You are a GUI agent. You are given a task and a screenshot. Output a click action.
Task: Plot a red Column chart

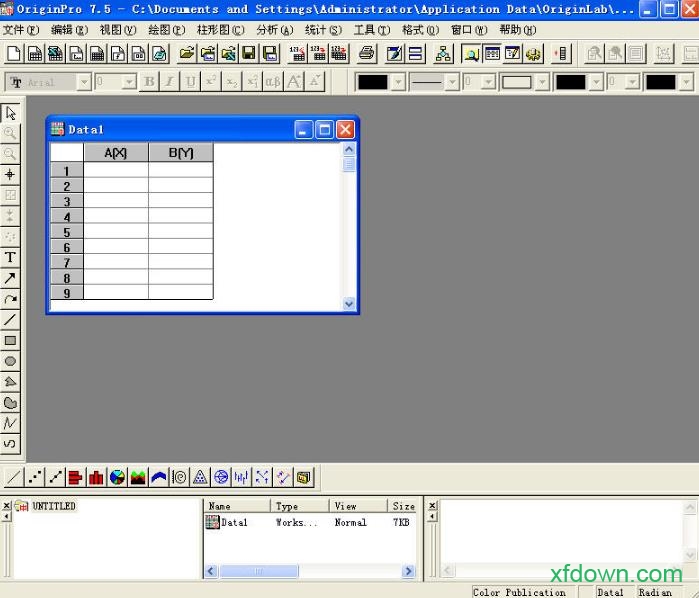coord(97,478)
